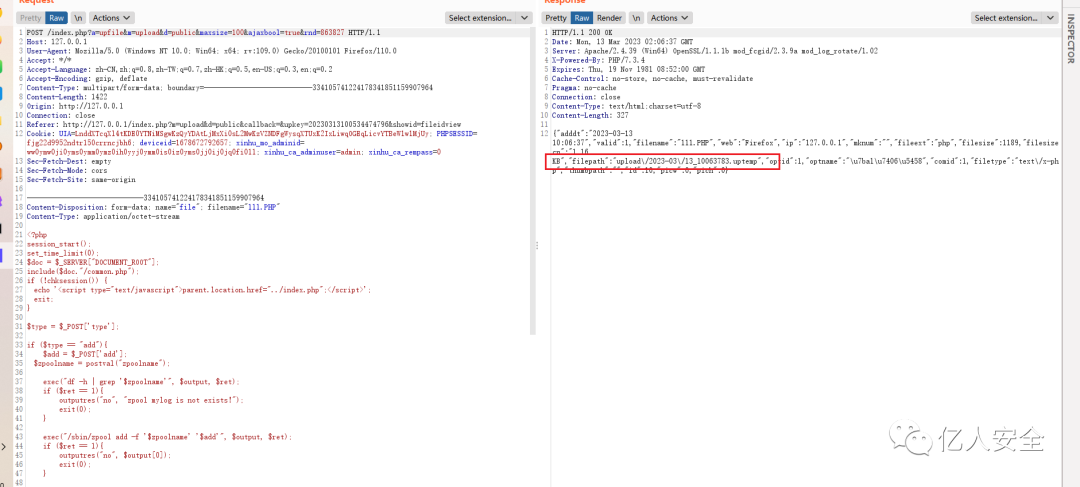Click the multipart/form-data Content-Type header
Screen dimensions: 1080x487
coord(229,88)
